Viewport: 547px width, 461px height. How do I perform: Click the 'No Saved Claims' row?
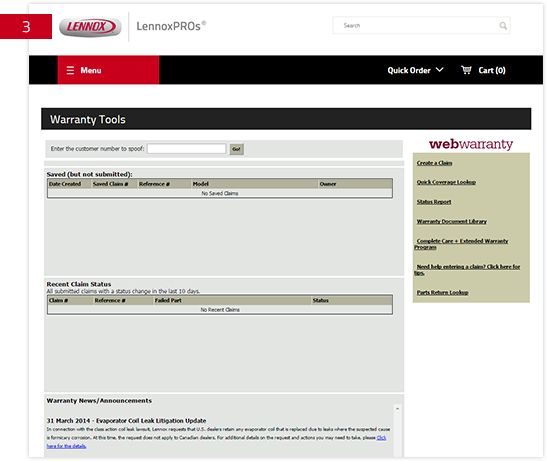[220, 193]
